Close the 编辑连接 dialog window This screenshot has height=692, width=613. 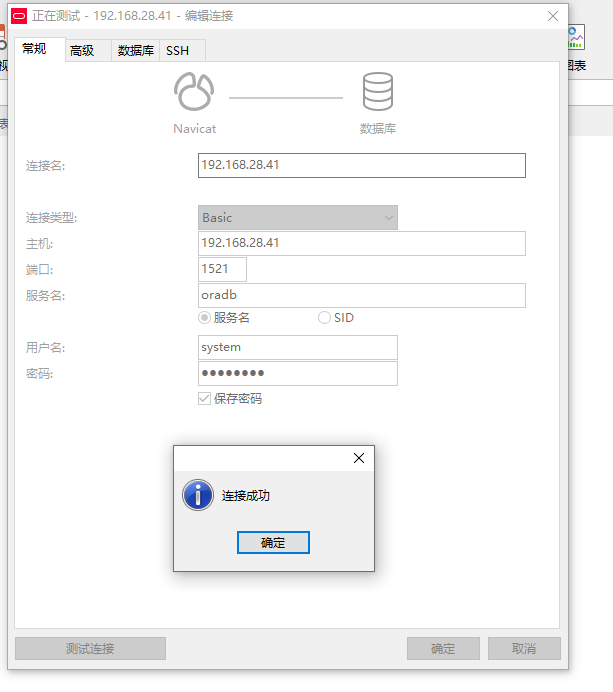pyautogui.click(x=553, y=16)
